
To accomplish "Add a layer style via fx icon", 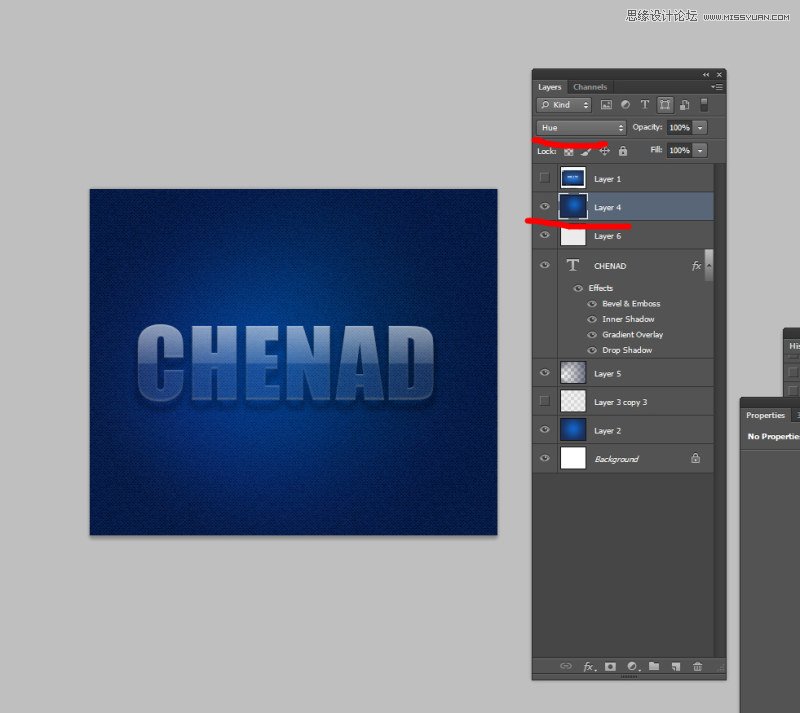I will [x=589, y=666].
